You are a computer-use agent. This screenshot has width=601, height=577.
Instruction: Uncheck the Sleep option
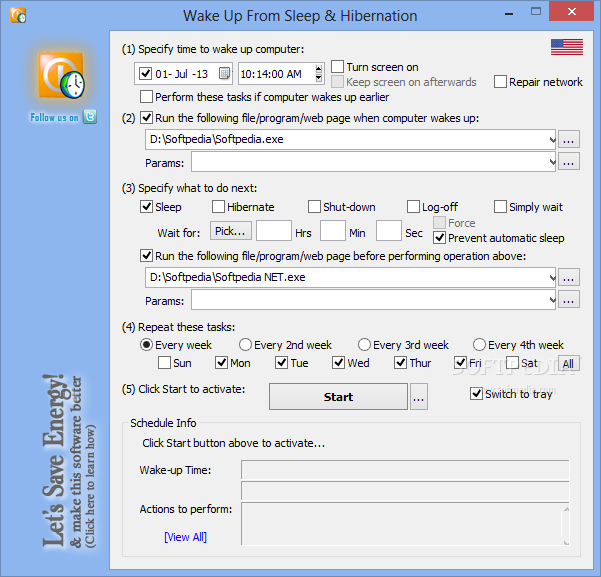146,207
